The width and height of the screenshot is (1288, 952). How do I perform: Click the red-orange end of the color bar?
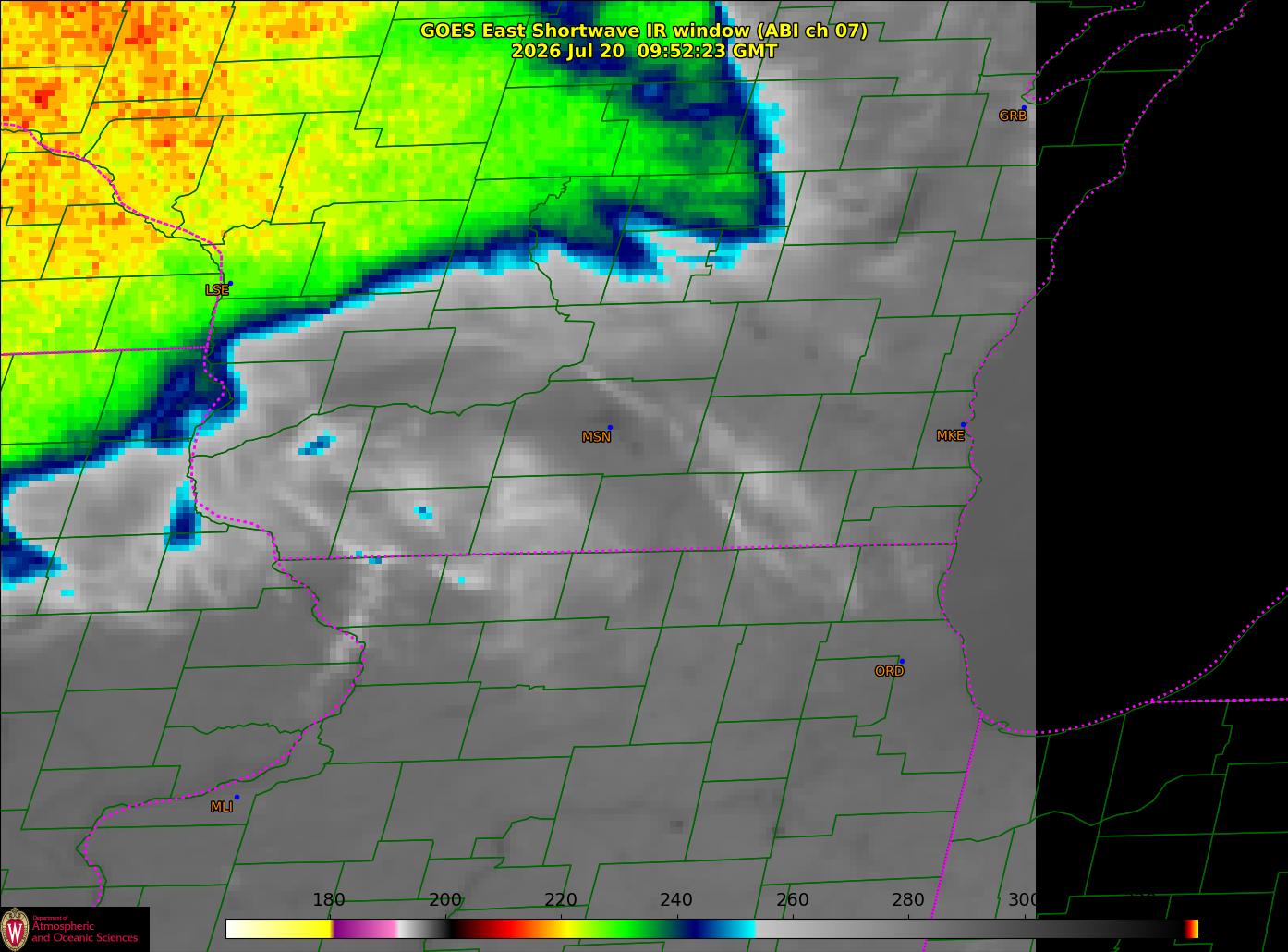click(x=1191, y=929)
